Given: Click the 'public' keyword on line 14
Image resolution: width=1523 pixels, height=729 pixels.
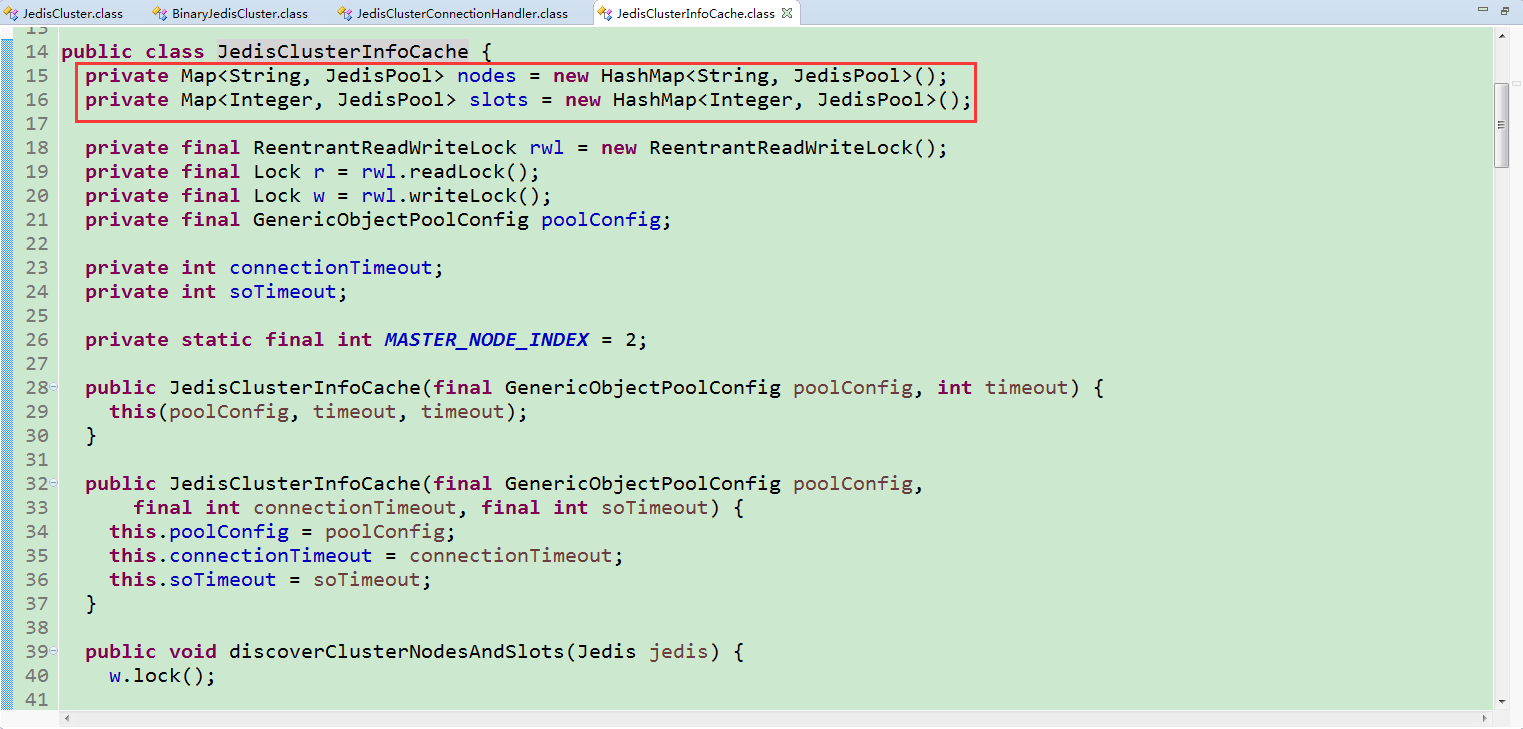Looking at the screenshot, I should coord(97,52).
